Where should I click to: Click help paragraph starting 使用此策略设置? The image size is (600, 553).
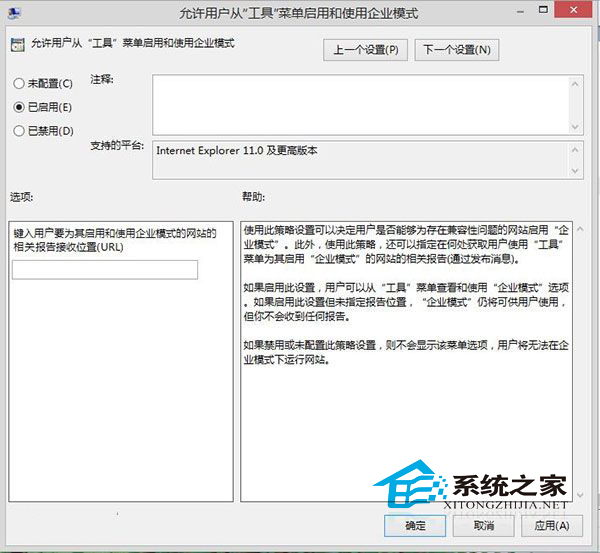406,245
